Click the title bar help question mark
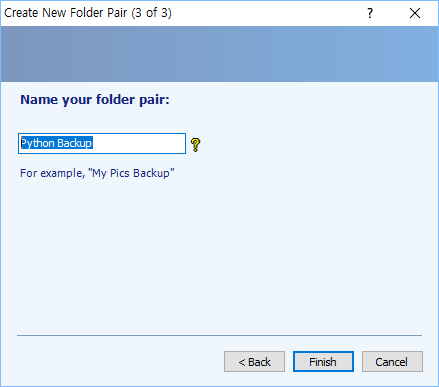 point(370,13)
